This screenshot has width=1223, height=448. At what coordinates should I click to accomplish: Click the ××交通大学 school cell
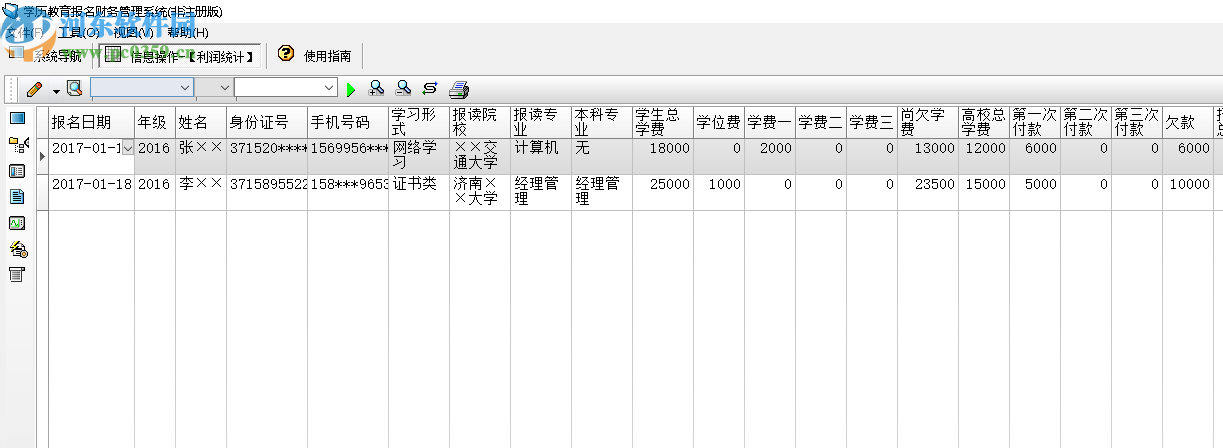click(479, 156)
